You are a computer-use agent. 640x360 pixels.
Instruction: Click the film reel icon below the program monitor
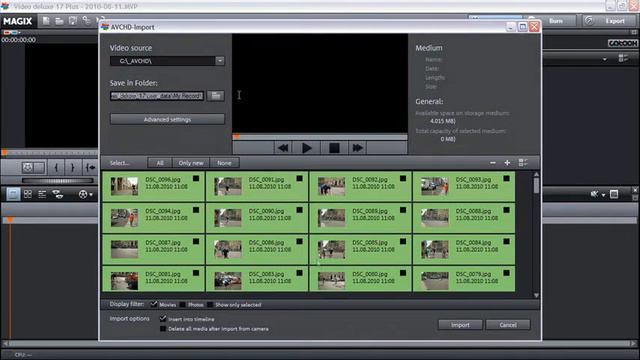27,167
